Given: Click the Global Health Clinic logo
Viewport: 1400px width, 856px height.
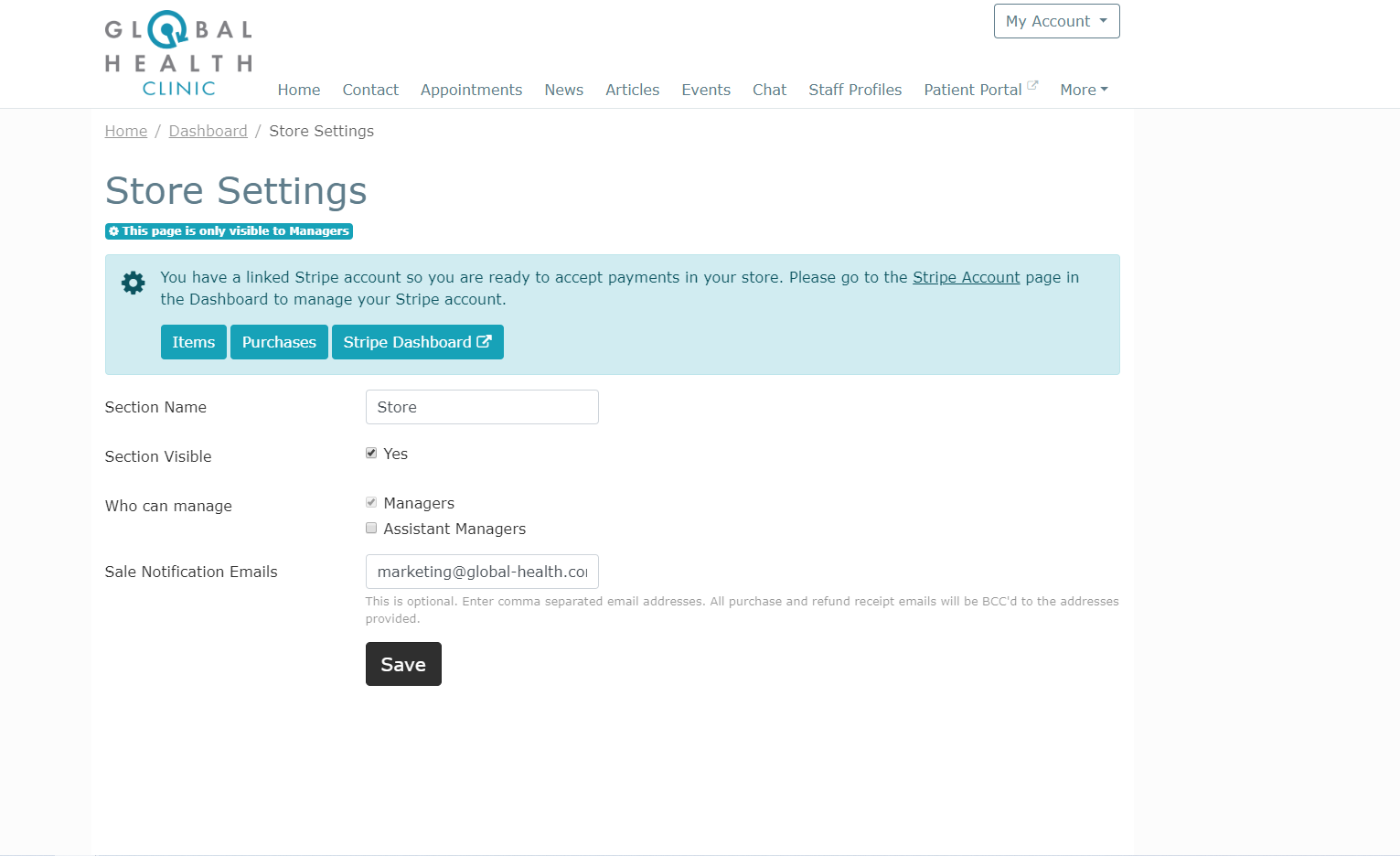Looking at the screenshot, I should click(x=178, y=54).
